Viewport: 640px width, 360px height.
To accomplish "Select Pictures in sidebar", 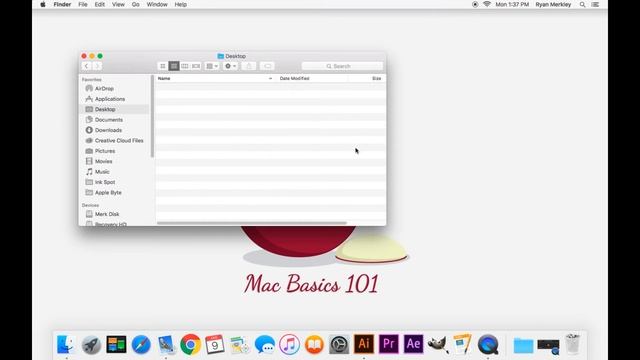I will [105, 151].
